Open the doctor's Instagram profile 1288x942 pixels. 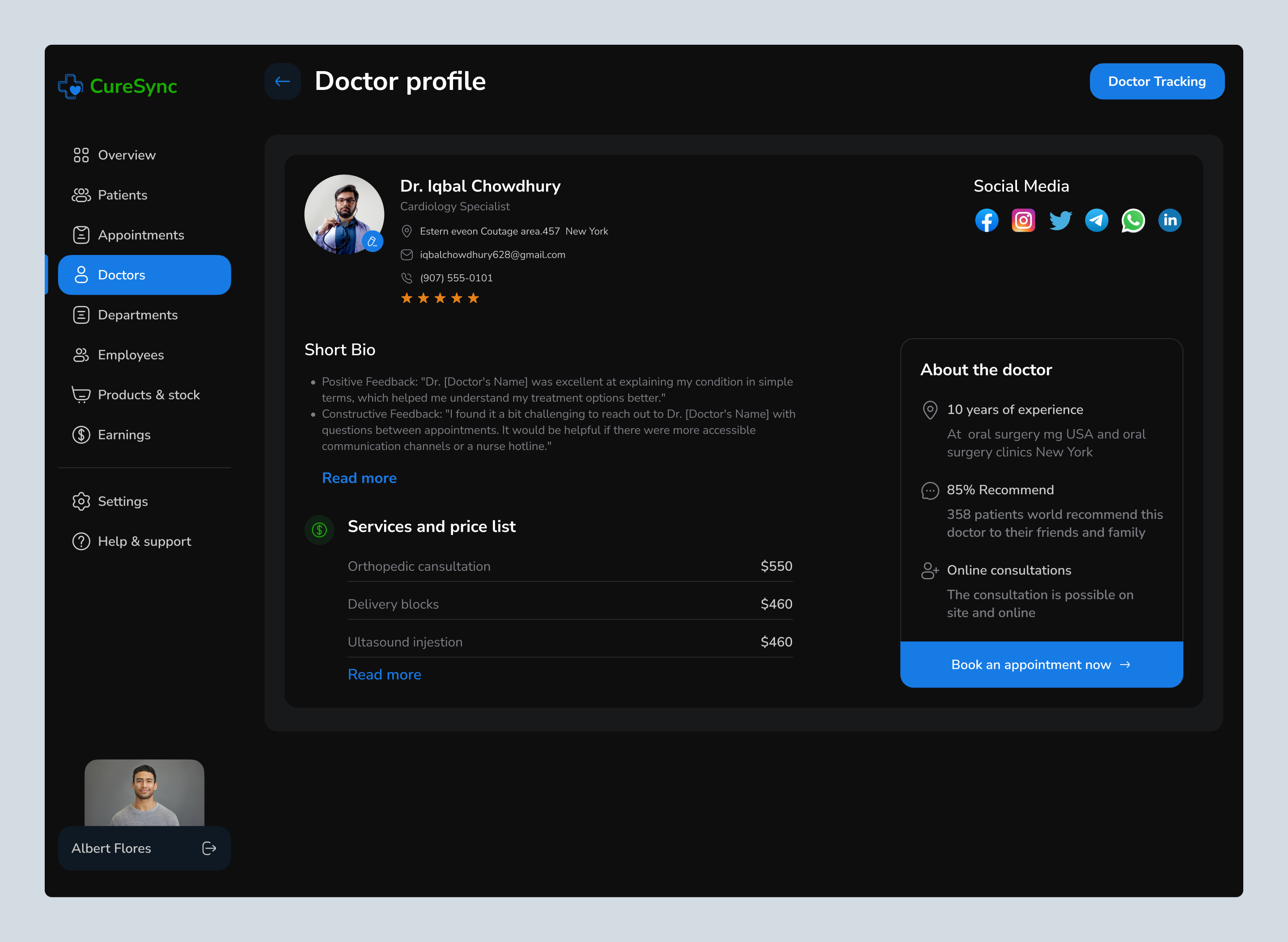click(x=1023, y=220)
